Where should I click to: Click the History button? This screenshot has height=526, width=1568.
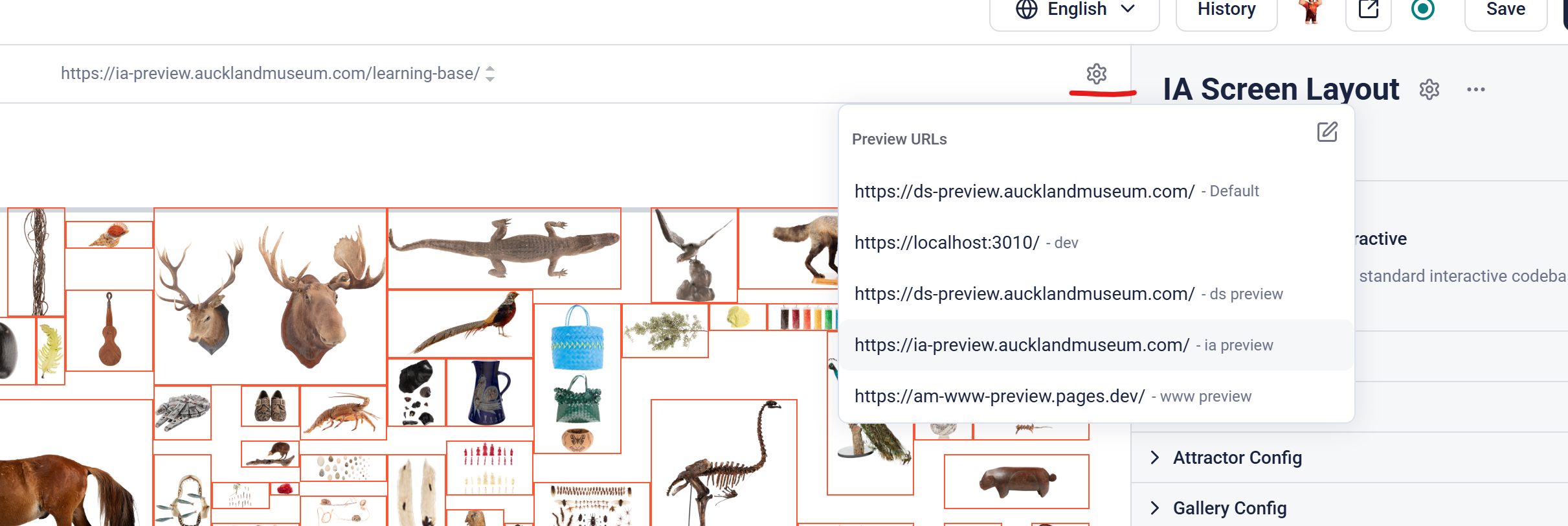click(1226, 10)
